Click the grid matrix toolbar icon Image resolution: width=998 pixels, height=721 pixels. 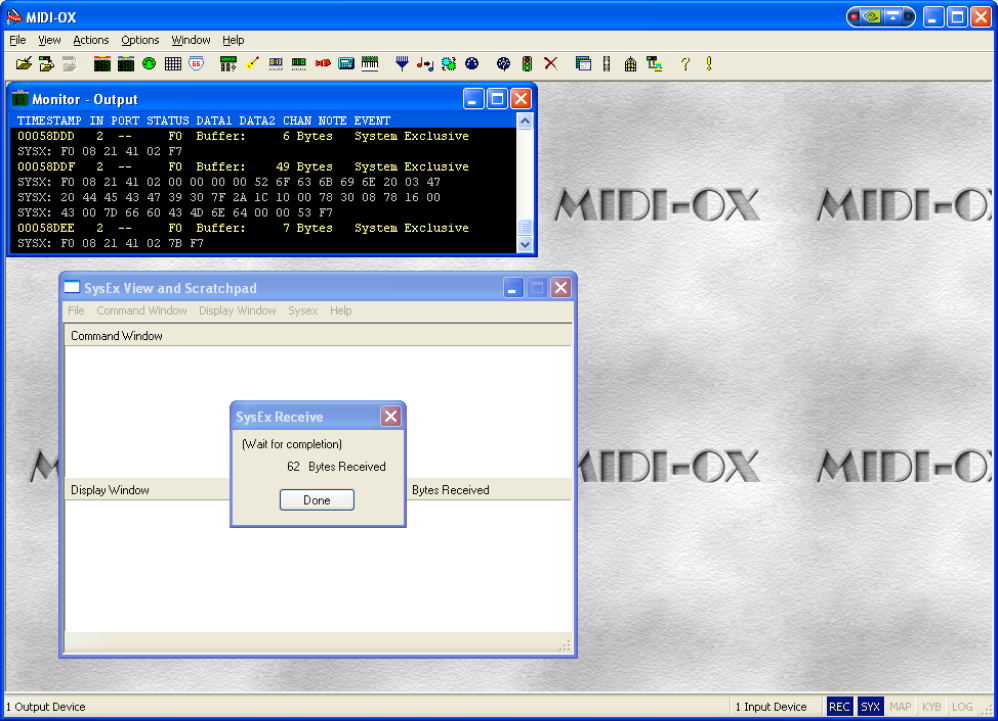coord(172,64)
